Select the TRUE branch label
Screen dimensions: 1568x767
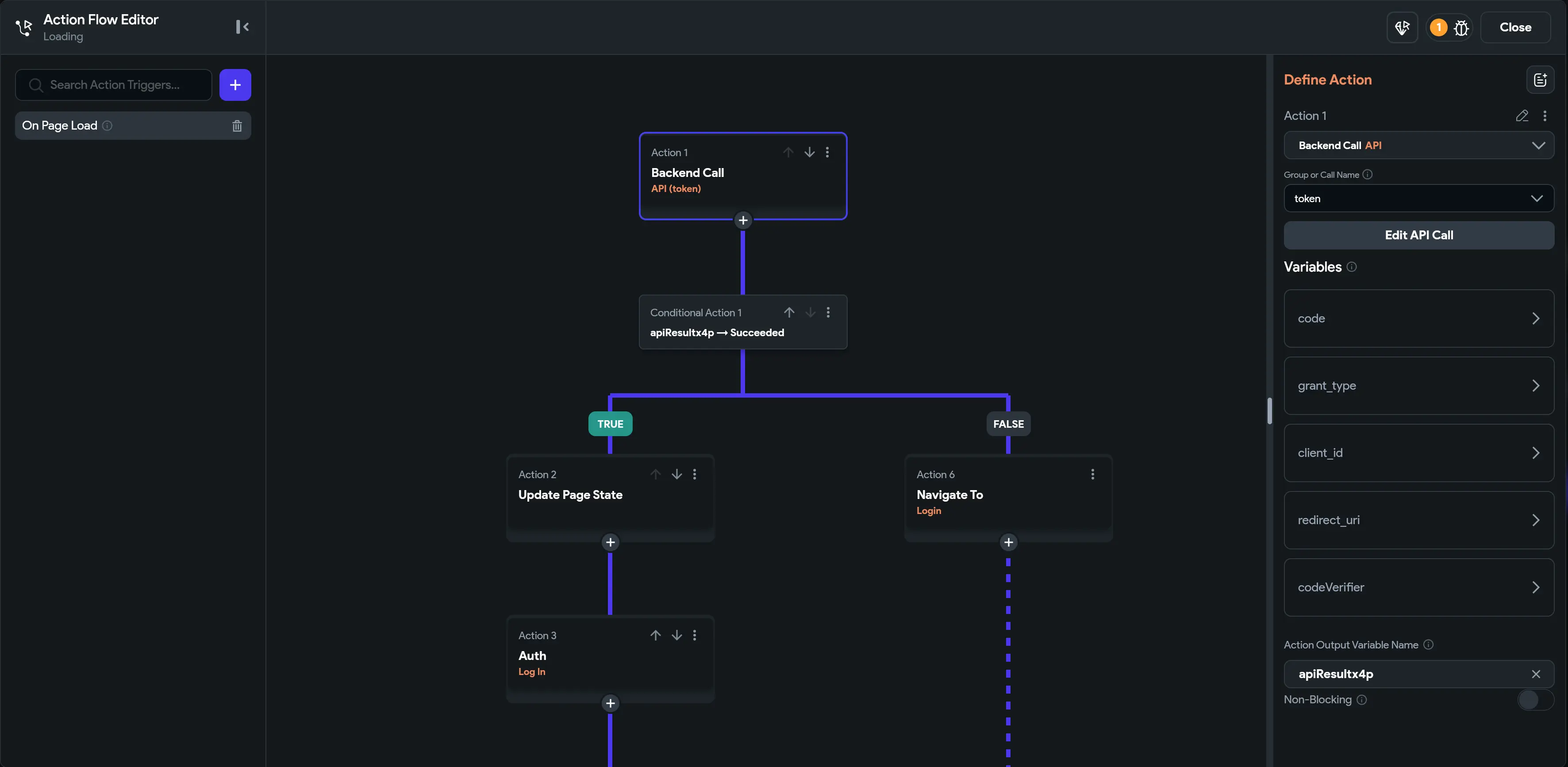pyautogui.click(x=610, y=424)
